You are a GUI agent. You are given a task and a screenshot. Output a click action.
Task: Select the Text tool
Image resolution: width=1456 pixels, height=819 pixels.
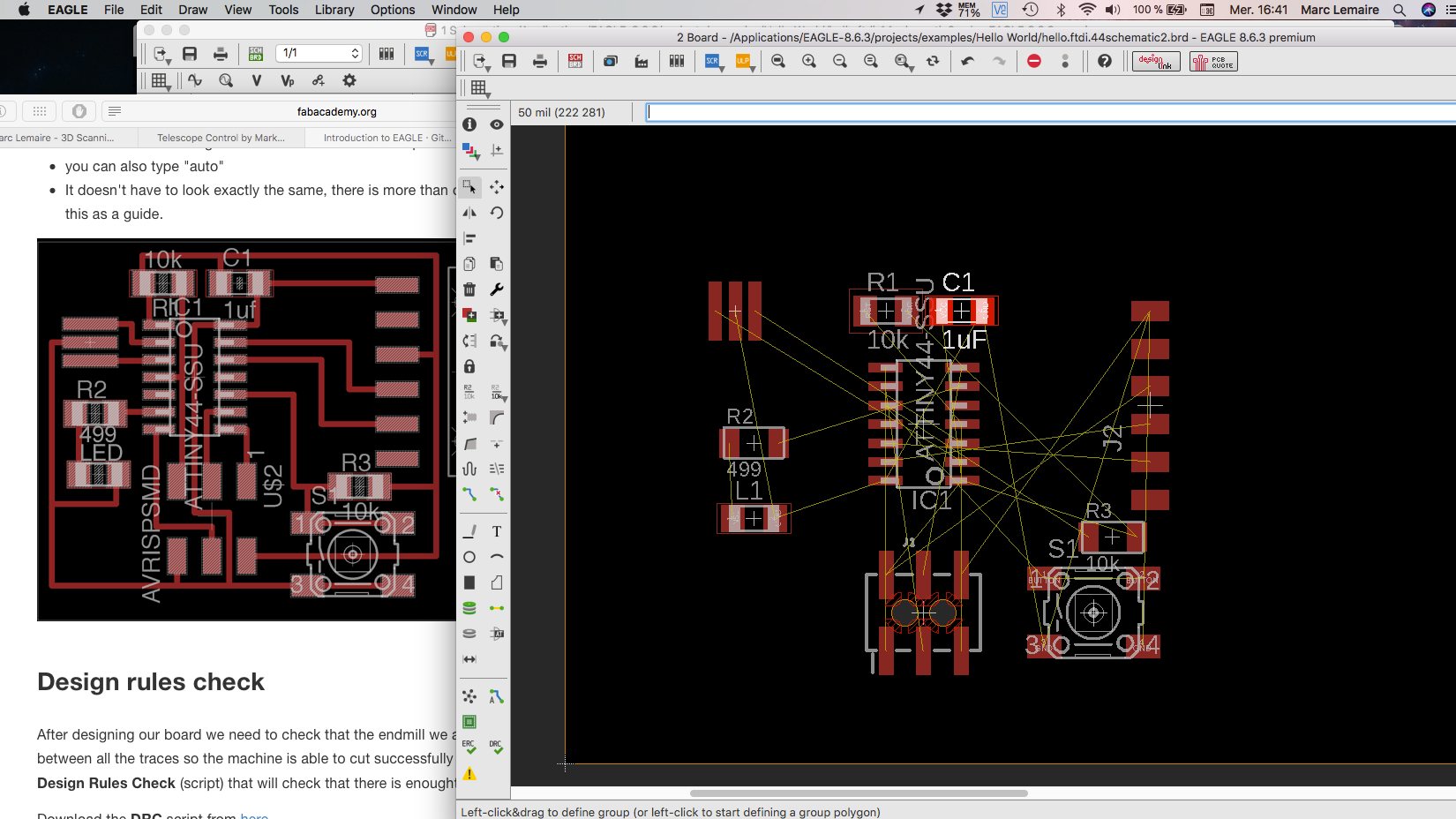pyautogui.click(x=497, y=531)
